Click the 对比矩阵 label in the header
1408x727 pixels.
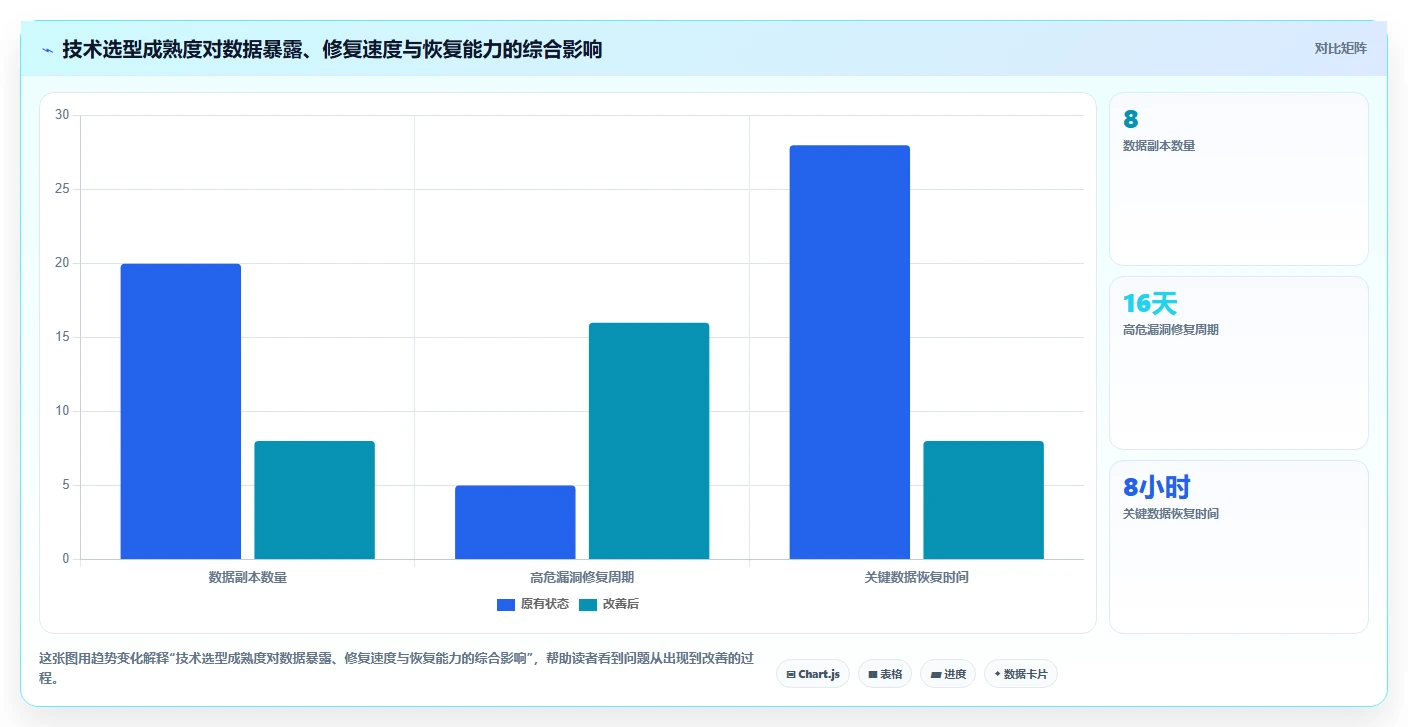click(1340, 48)
